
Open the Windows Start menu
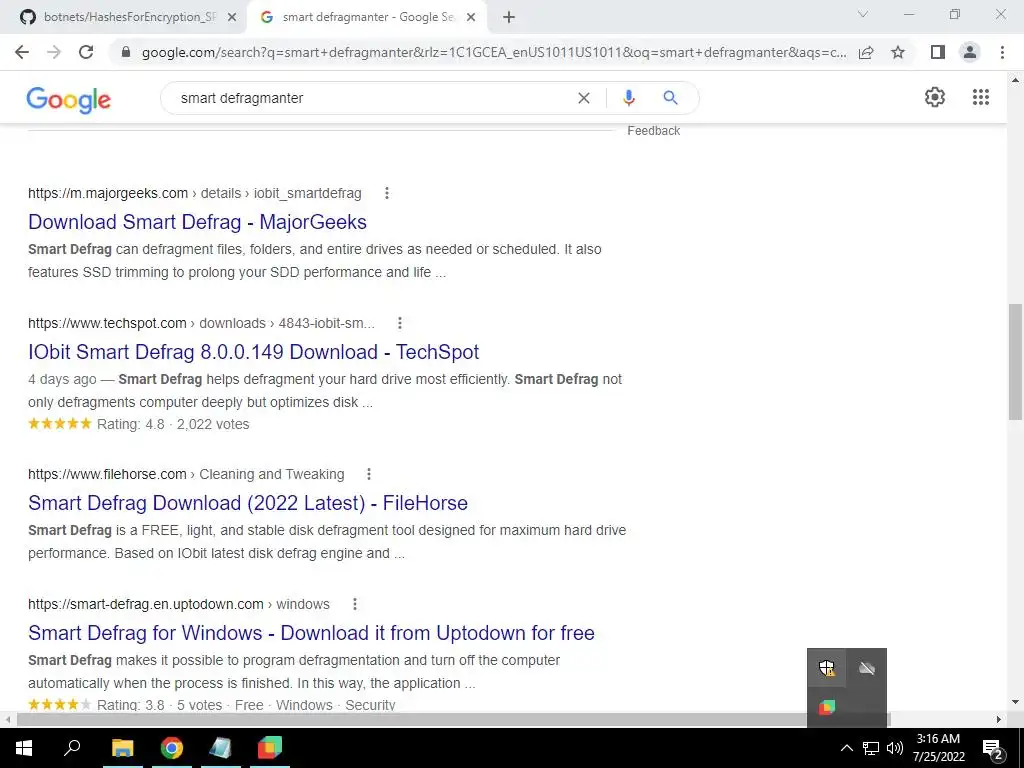[24, 748]
